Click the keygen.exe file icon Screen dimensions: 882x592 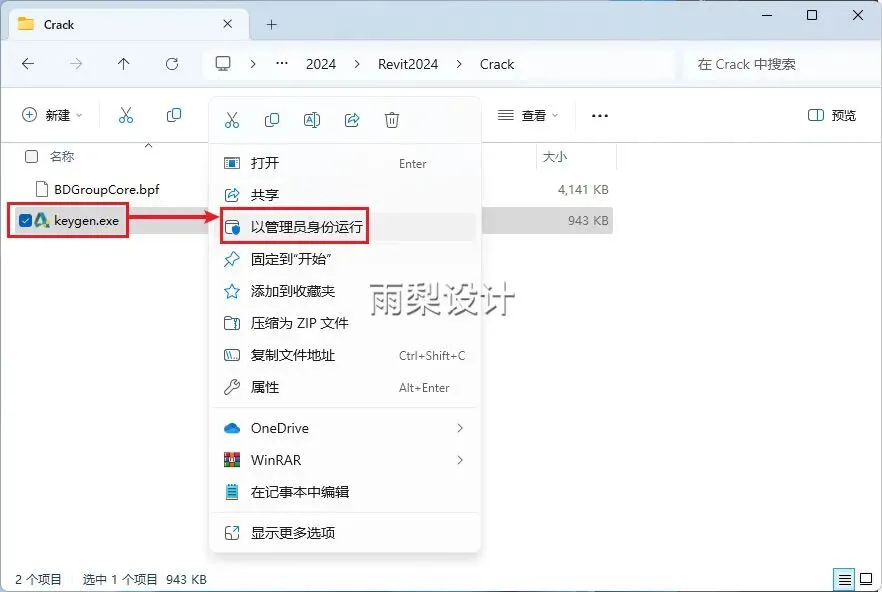point(42,221)
